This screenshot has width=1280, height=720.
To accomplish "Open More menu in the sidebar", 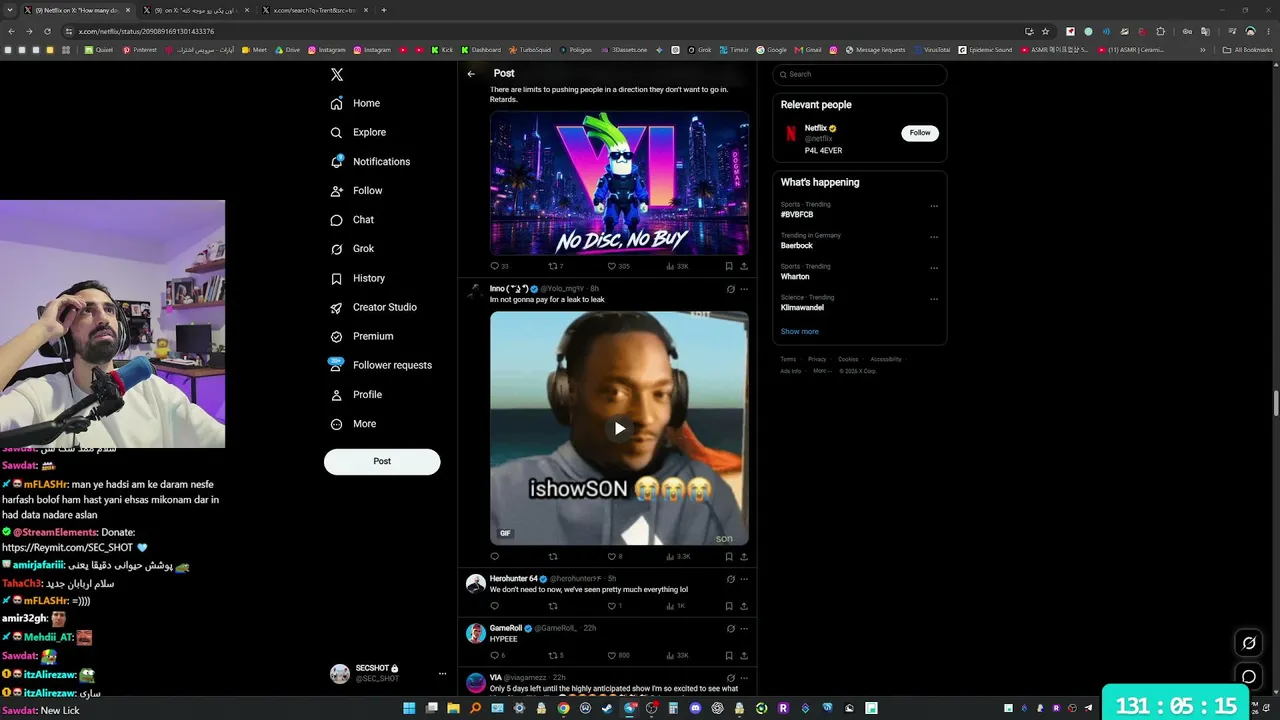I will point(353,424).
